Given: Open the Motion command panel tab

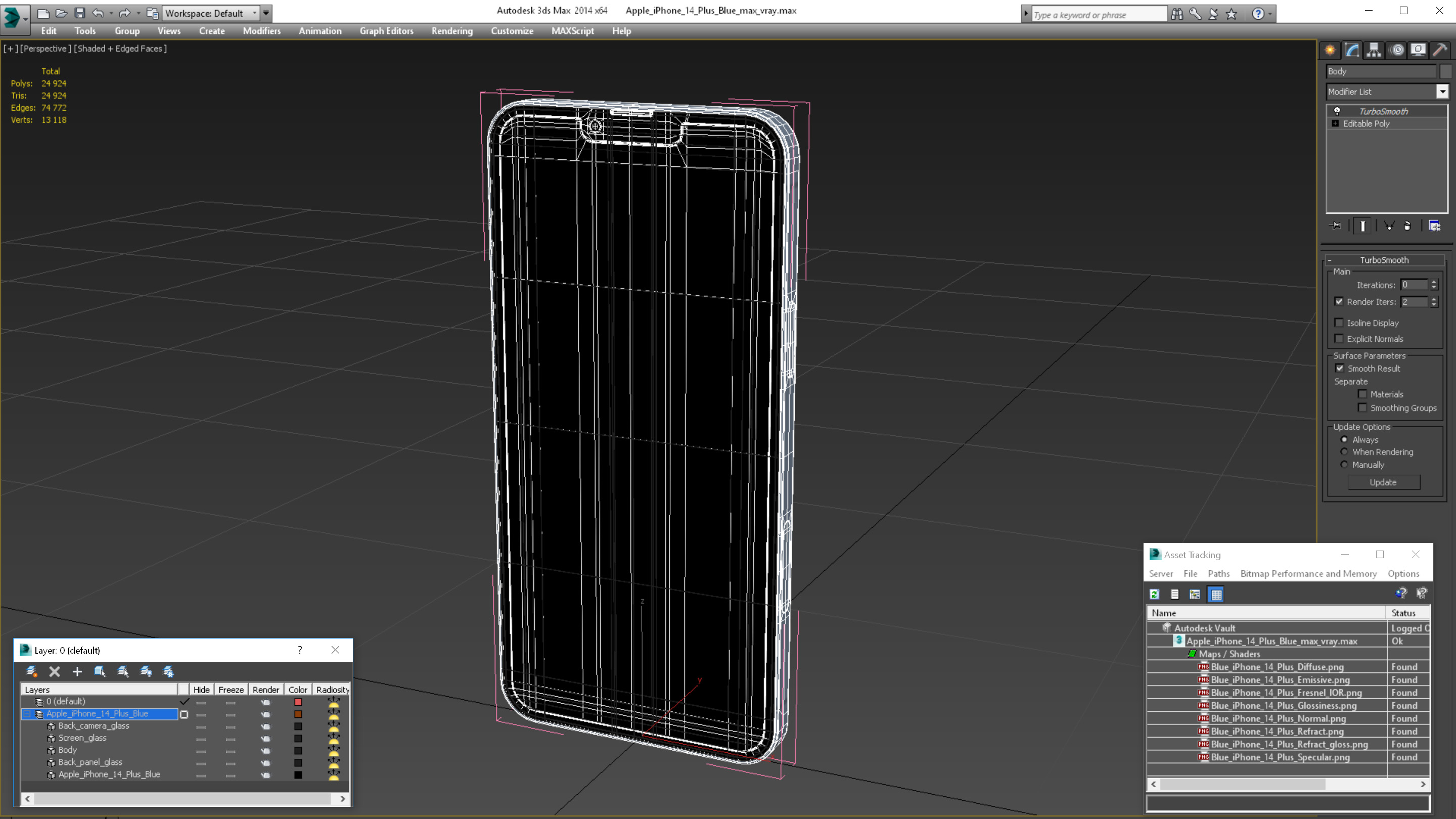Looking at the screenshot, I should (1397, 51).
